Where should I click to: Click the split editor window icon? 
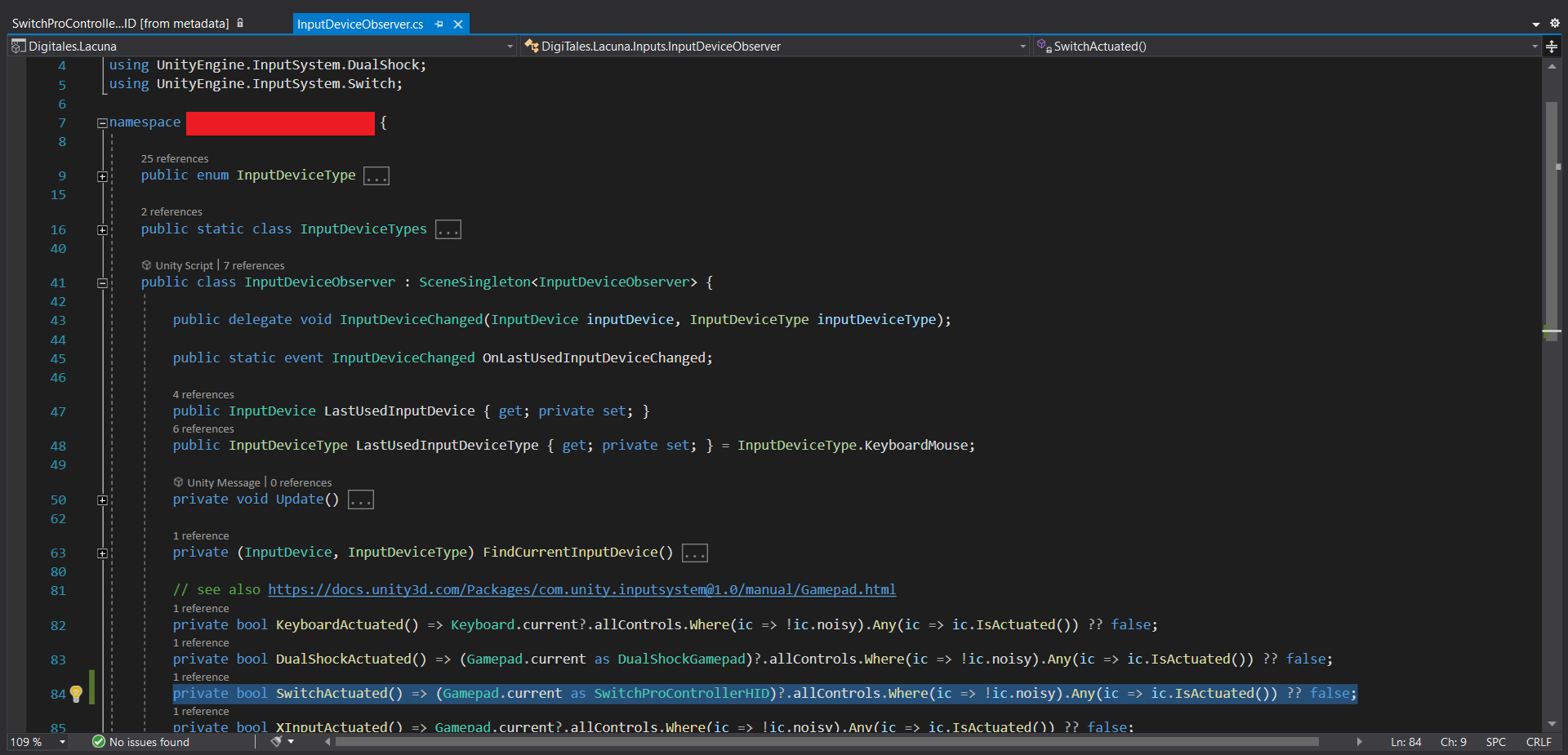[x=1552, y=47]
